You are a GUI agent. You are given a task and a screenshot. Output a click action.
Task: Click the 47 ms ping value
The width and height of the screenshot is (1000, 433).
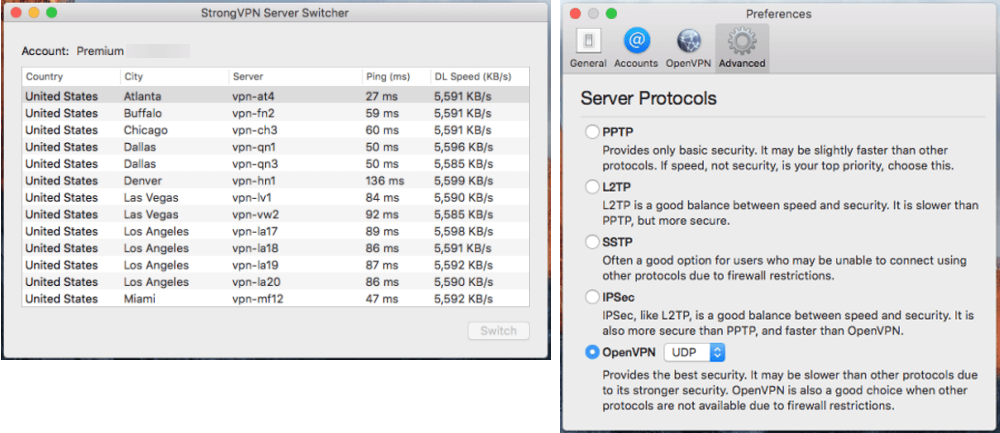[x=382, y=298]
